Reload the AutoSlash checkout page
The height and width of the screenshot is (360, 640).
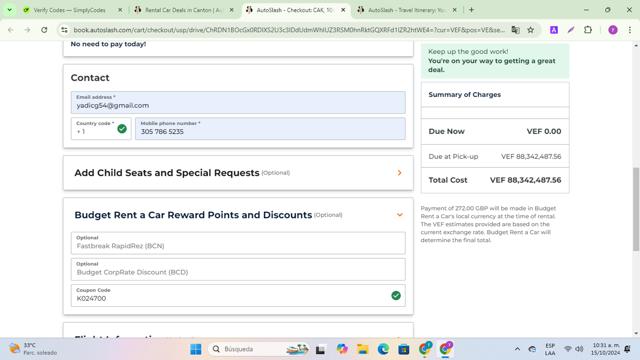click(44, 30)
